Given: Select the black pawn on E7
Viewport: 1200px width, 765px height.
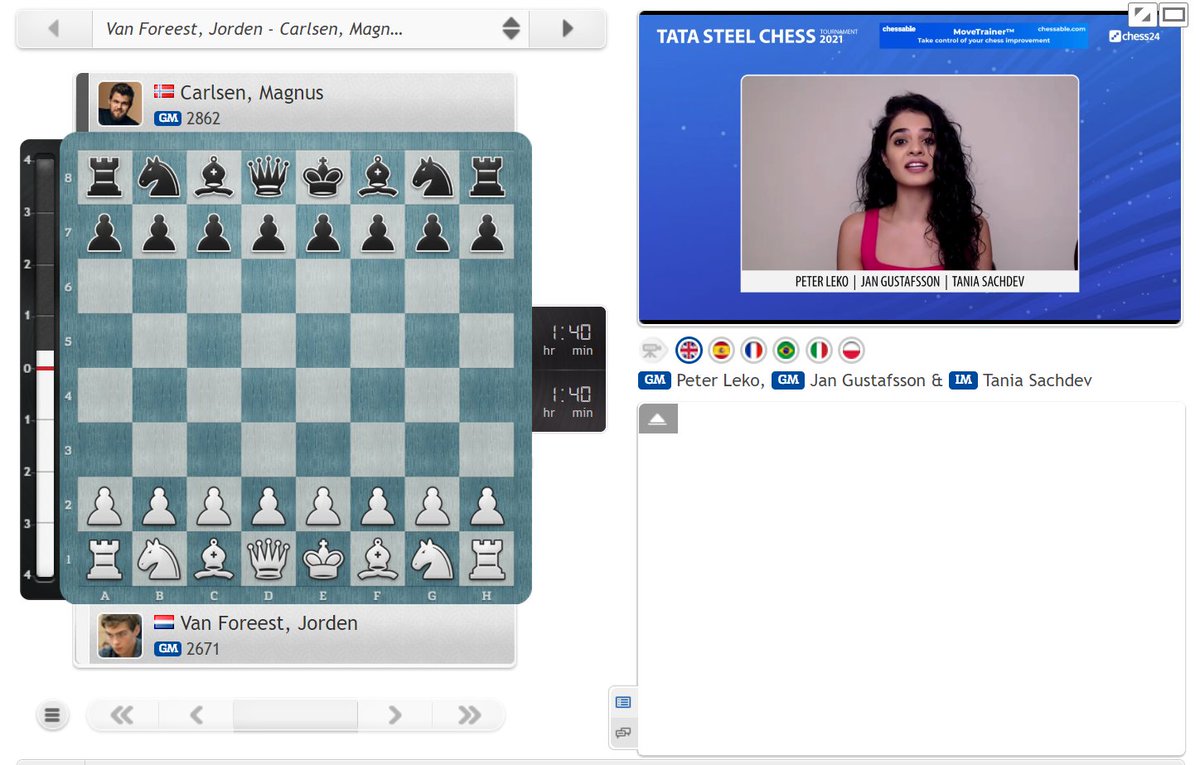Looking at the screenshot, I should (323, 232).
